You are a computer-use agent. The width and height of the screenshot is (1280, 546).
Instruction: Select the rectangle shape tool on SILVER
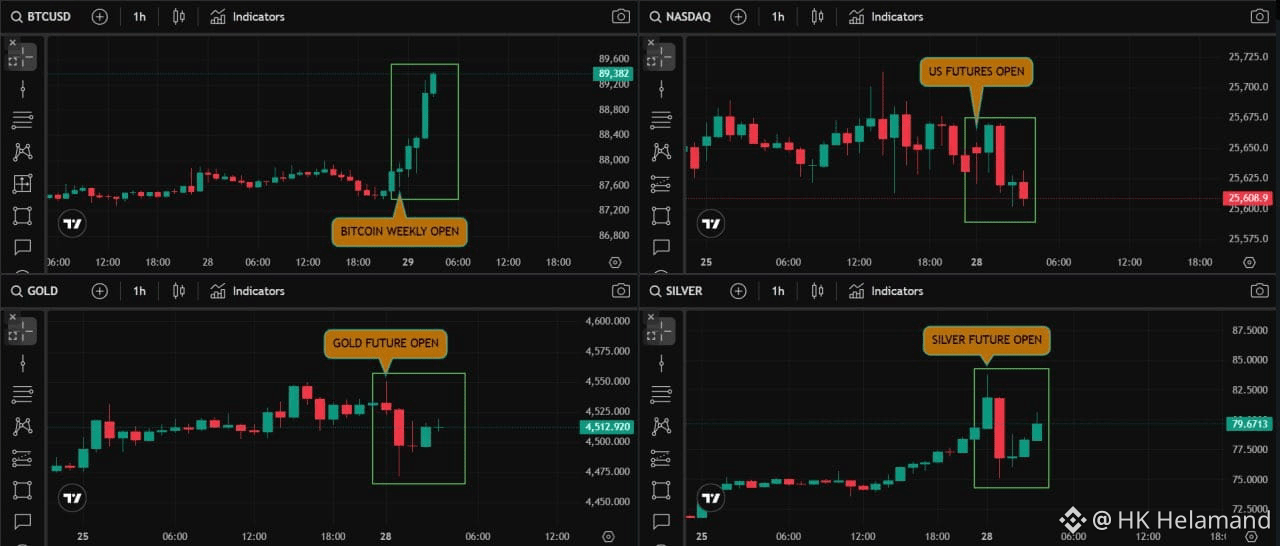[x=660, y=490]
